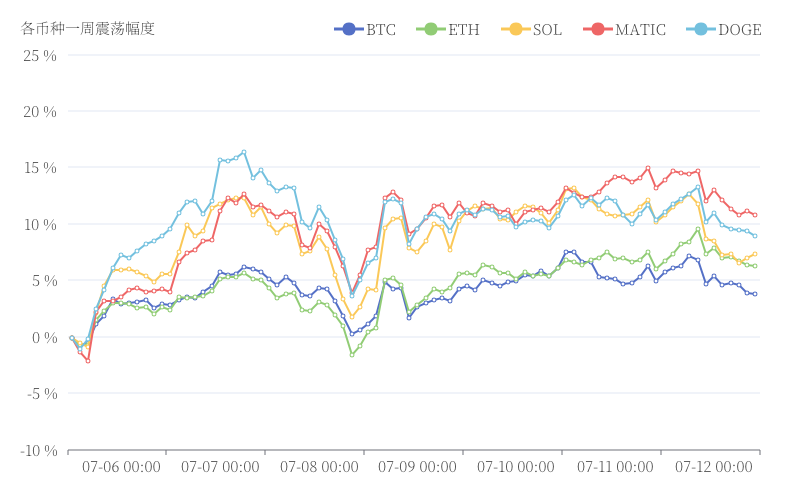Click the MATIC lowest point at chart start
Screen dimensions: 800x500
pyautogui.click(x=88, y=360)
